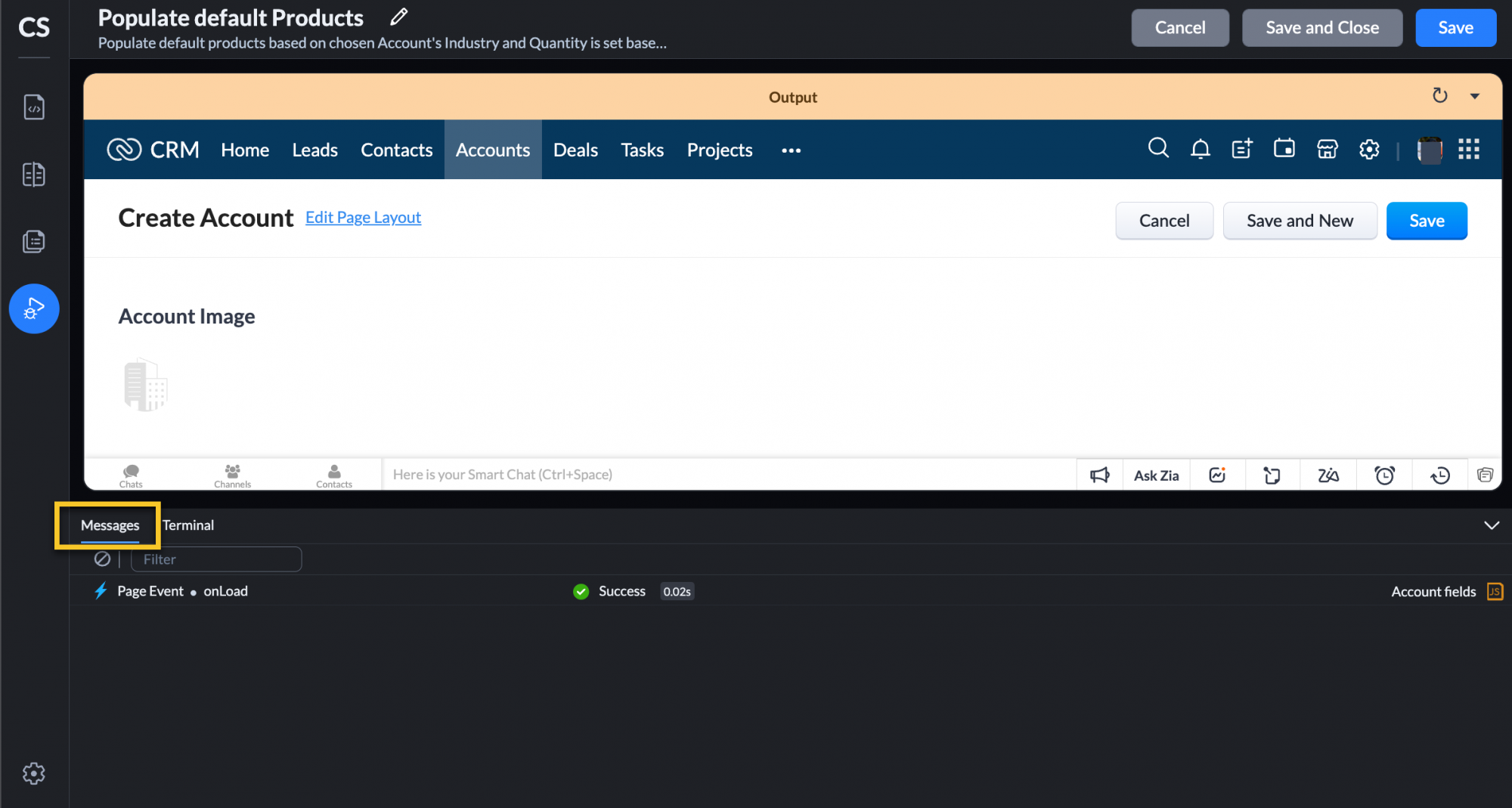The image size is (1512, 808).
Task: Click the Populate default Products title
Action: 231,17
